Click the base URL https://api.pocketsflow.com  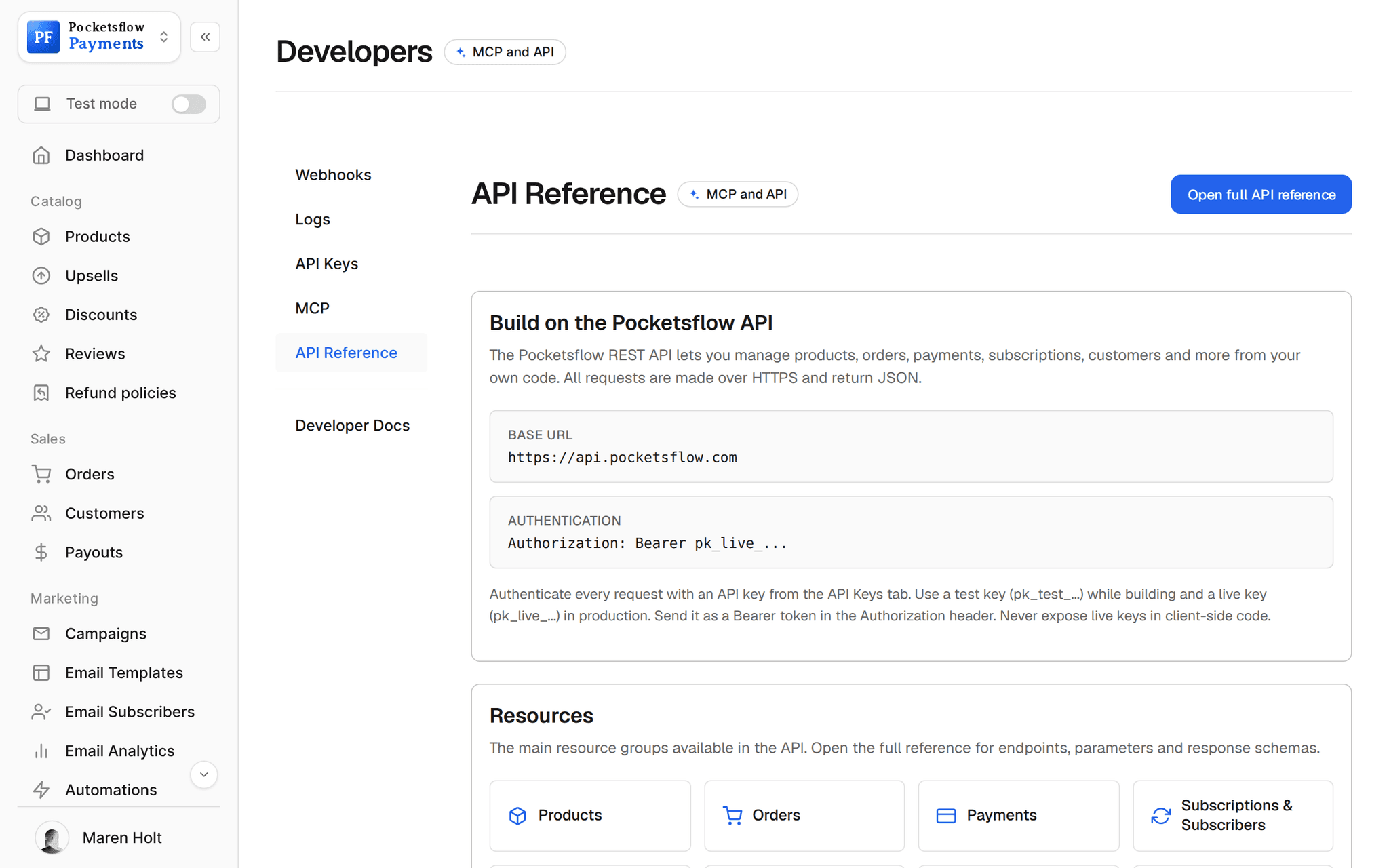coord(623,458)
